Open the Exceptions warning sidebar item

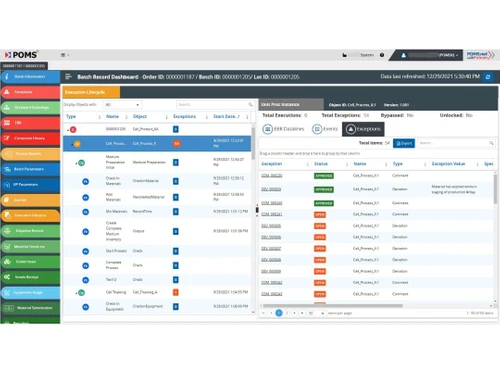pyautogui.click(x=30, y=92)
